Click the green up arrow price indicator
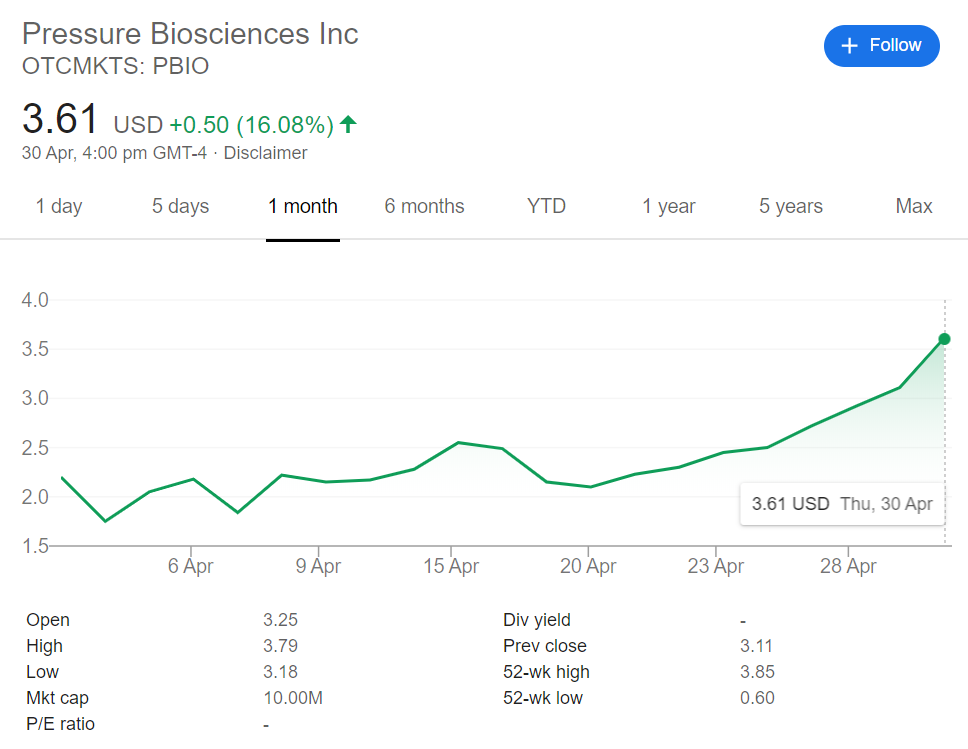This screenshot has height=749, width=968. 348,125
